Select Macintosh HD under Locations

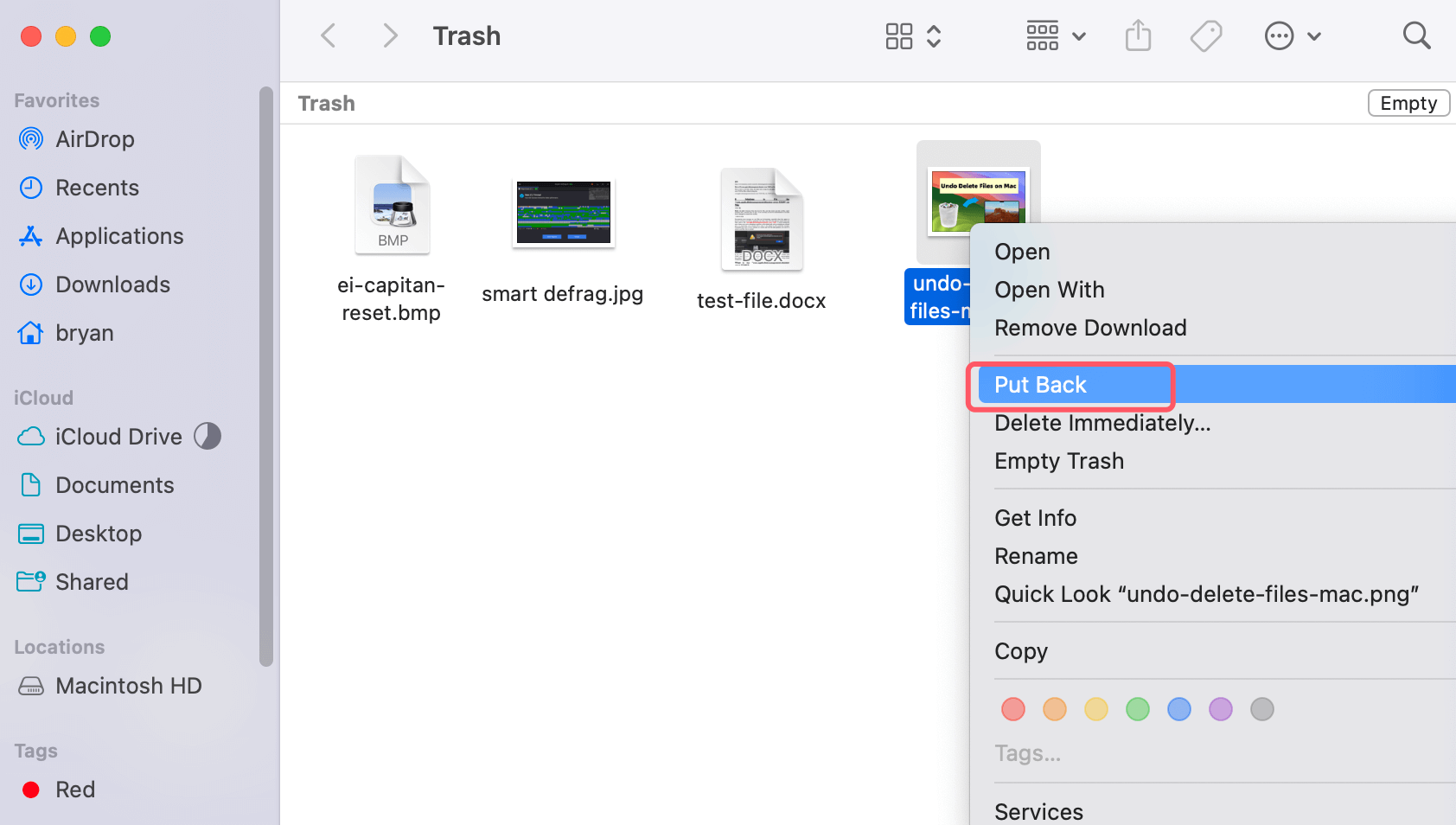[x=128, y=685]
